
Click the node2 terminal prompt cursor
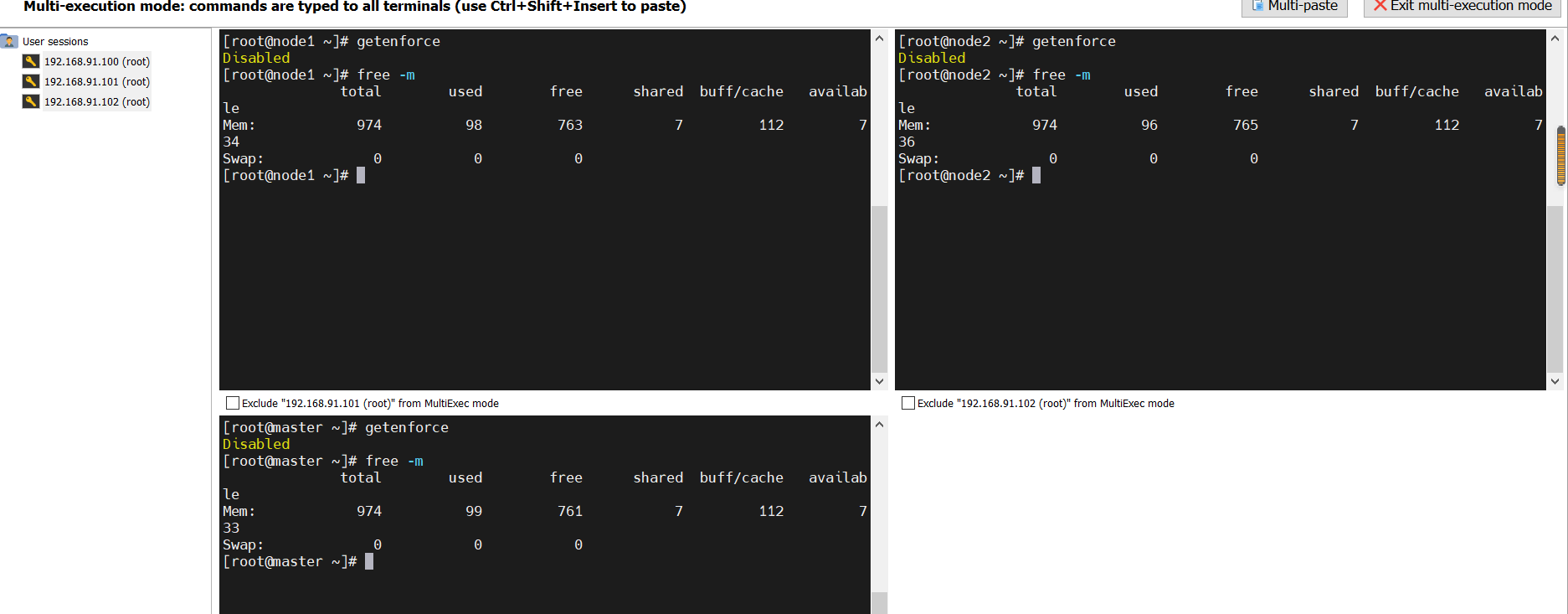click(x=1036, y=175)
